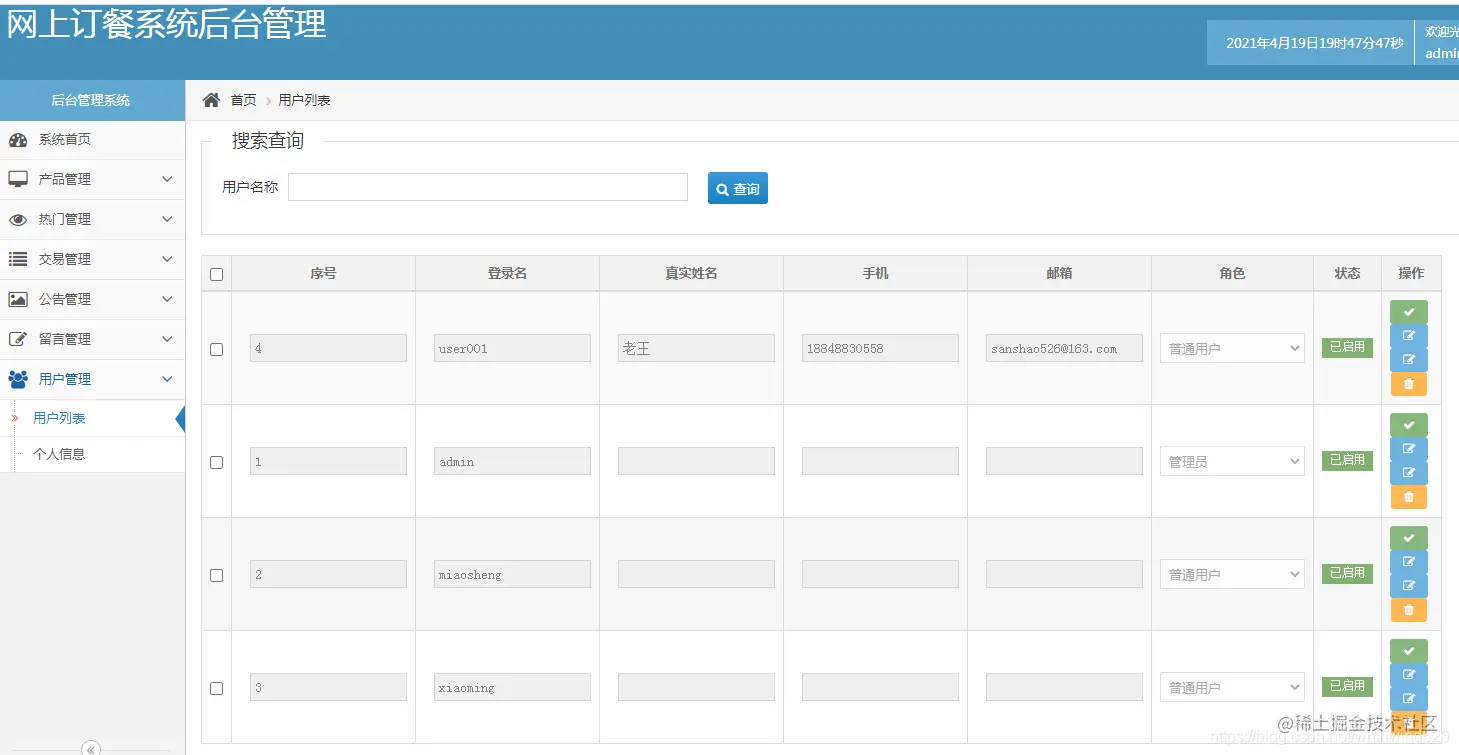The width and height of the screenshot is (1459, 755).
Task: Click edit icon directly under xiaoming's green check
Action: click(1409, 675)
